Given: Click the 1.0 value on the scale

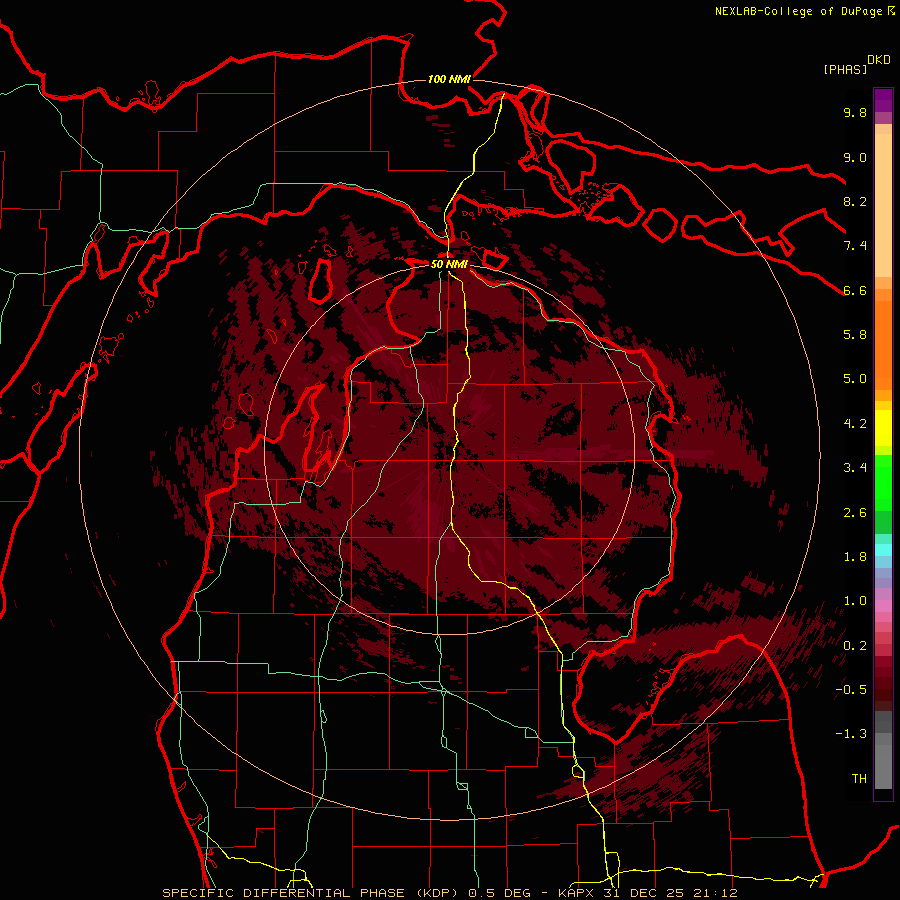Looking at the screenshot, I should tap(855, 601).
